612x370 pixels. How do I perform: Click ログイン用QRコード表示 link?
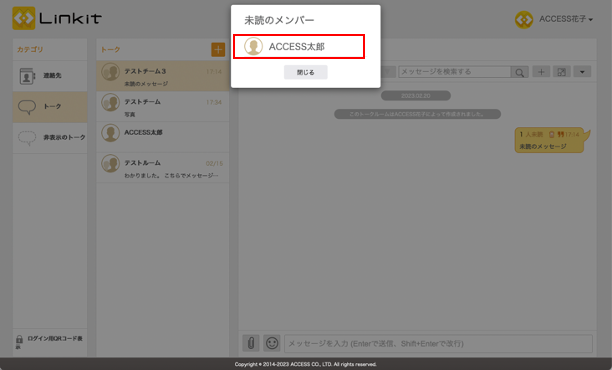coord(50,342)
